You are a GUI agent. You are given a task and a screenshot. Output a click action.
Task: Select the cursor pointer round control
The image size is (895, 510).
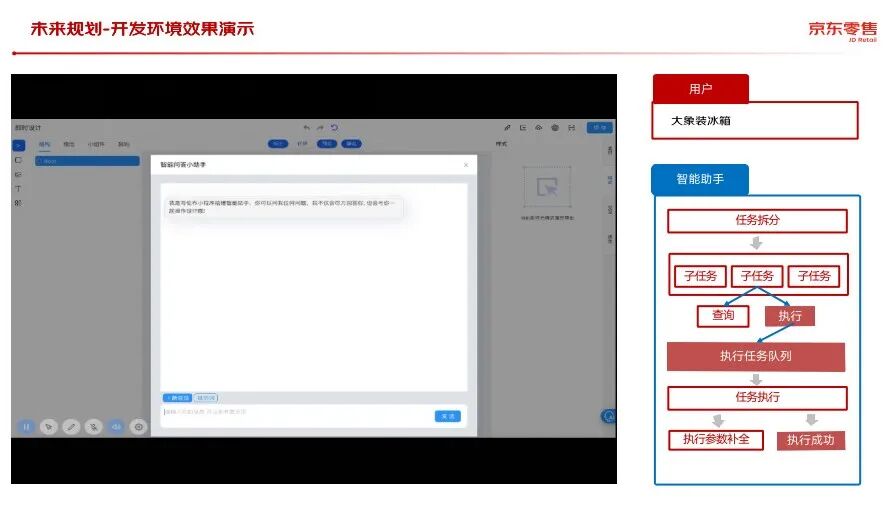(49, 427)
